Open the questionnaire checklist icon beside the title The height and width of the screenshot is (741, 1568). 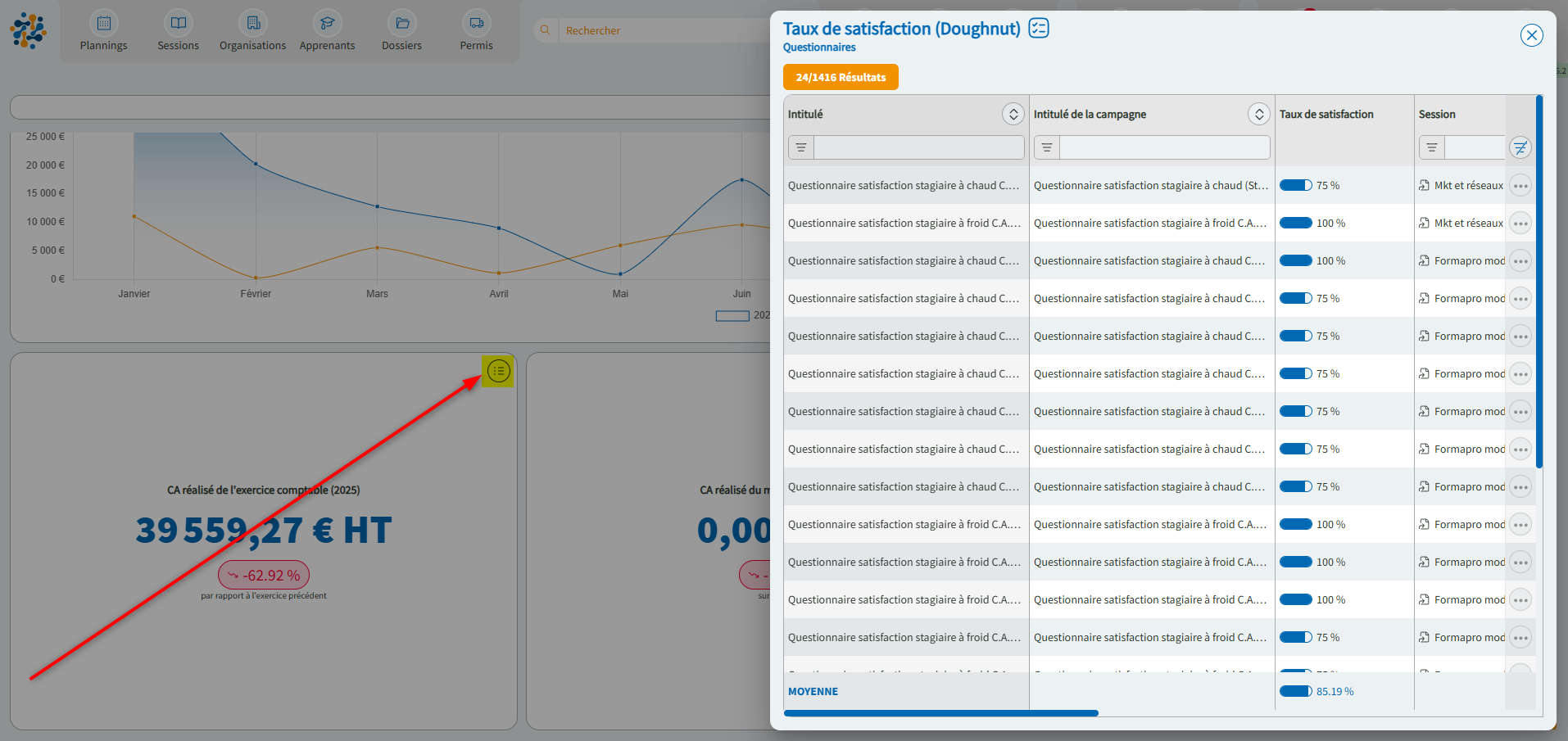tap(1039, 29)
